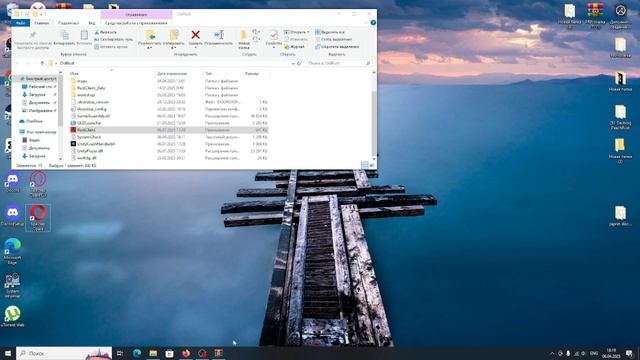Click Журнал (History) in the Open group
The height and width of the screenshot is (360, 640).
[294, 47]
